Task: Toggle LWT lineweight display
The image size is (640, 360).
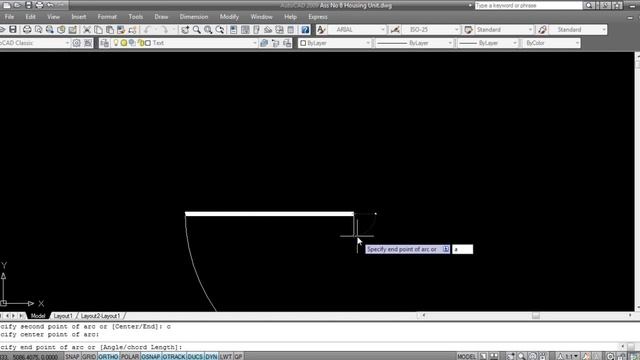Action: [226, 356]
